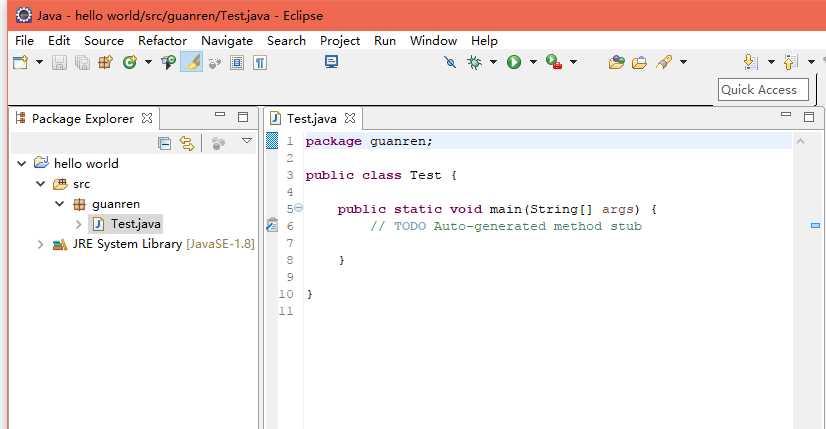The height and width of the screenshot is (429, 826).
Task: Click the New wizard icon
Action: (x=21, y=62)
